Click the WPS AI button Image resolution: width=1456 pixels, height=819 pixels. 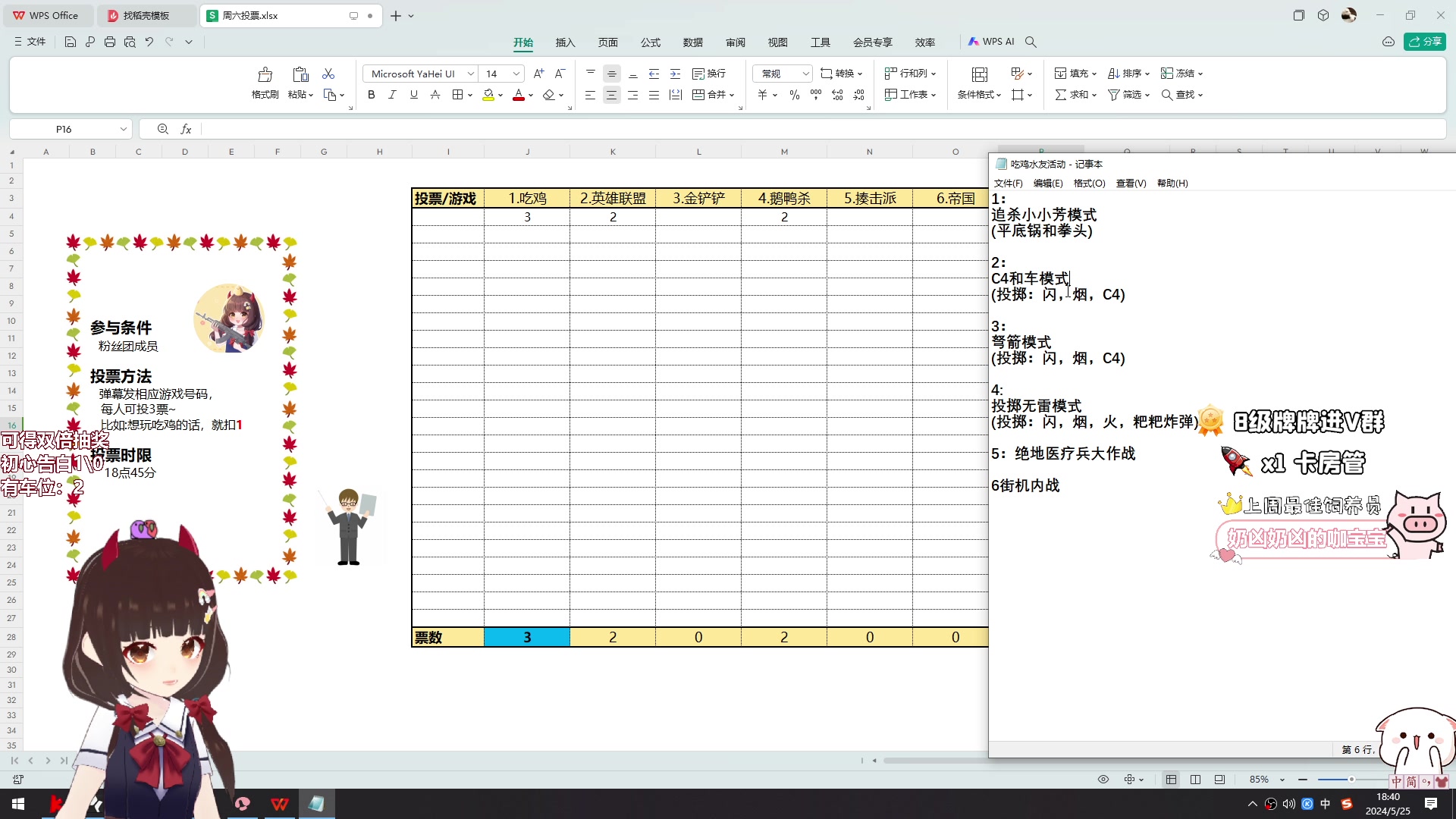[991, 42]
